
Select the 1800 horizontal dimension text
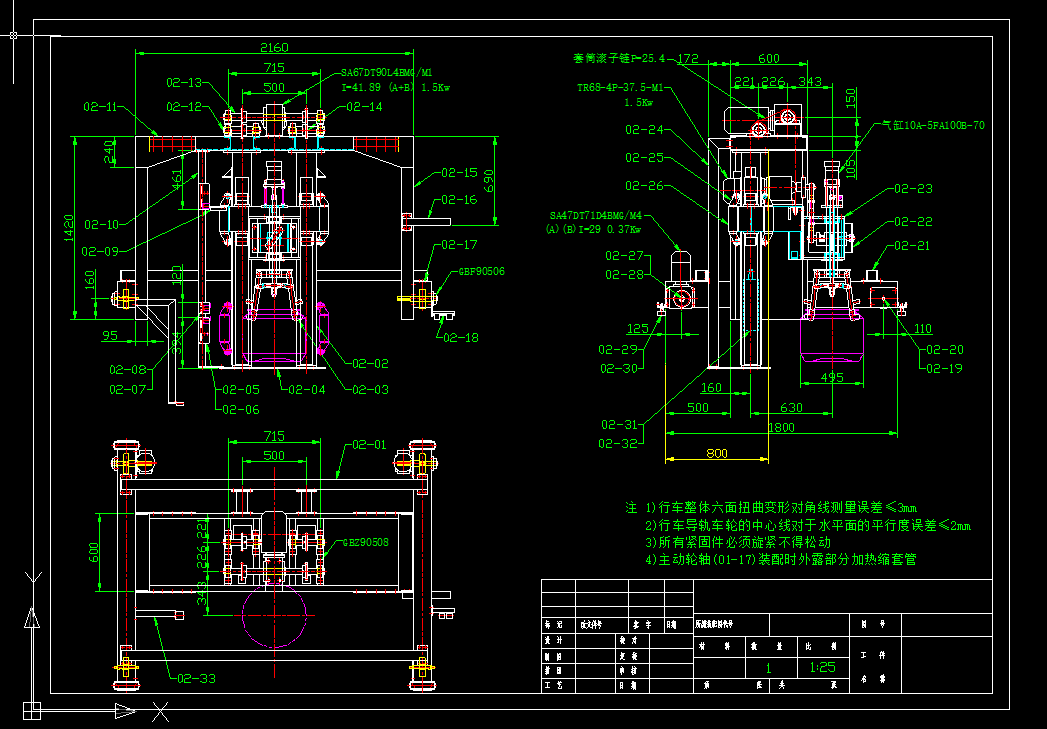[780, 427]
